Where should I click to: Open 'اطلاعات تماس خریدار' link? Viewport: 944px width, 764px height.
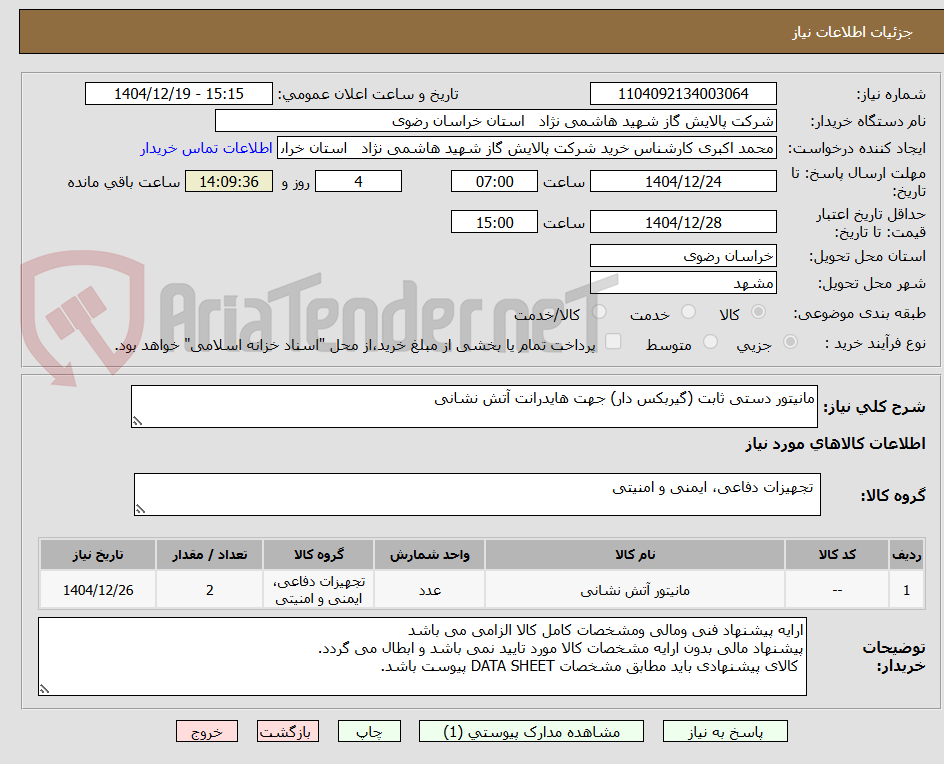pos(206,148)
